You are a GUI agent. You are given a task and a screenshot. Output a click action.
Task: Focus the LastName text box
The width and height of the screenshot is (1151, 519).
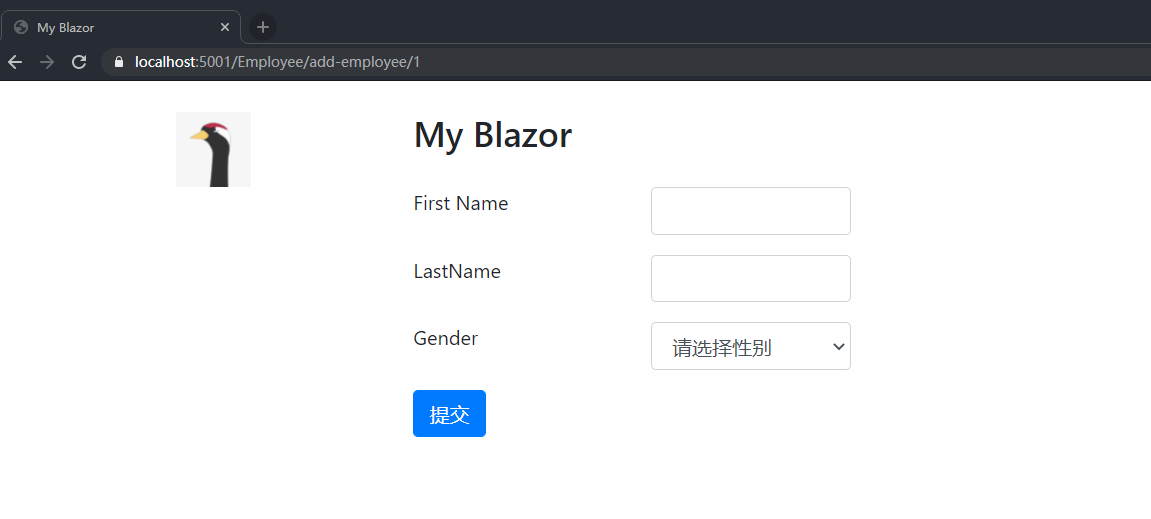click(x=750, y=278)
